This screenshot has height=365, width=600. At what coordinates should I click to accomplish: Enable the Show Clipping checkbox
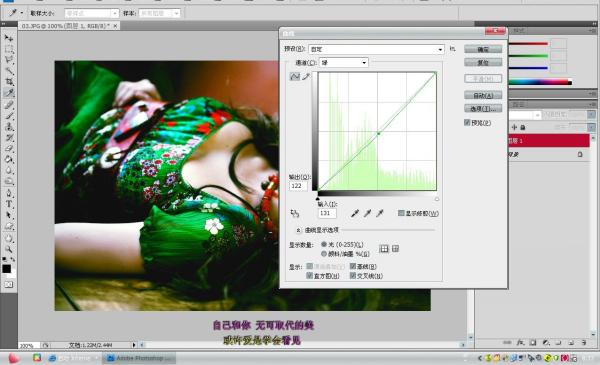pyautogui.click(x=401, y=213)
